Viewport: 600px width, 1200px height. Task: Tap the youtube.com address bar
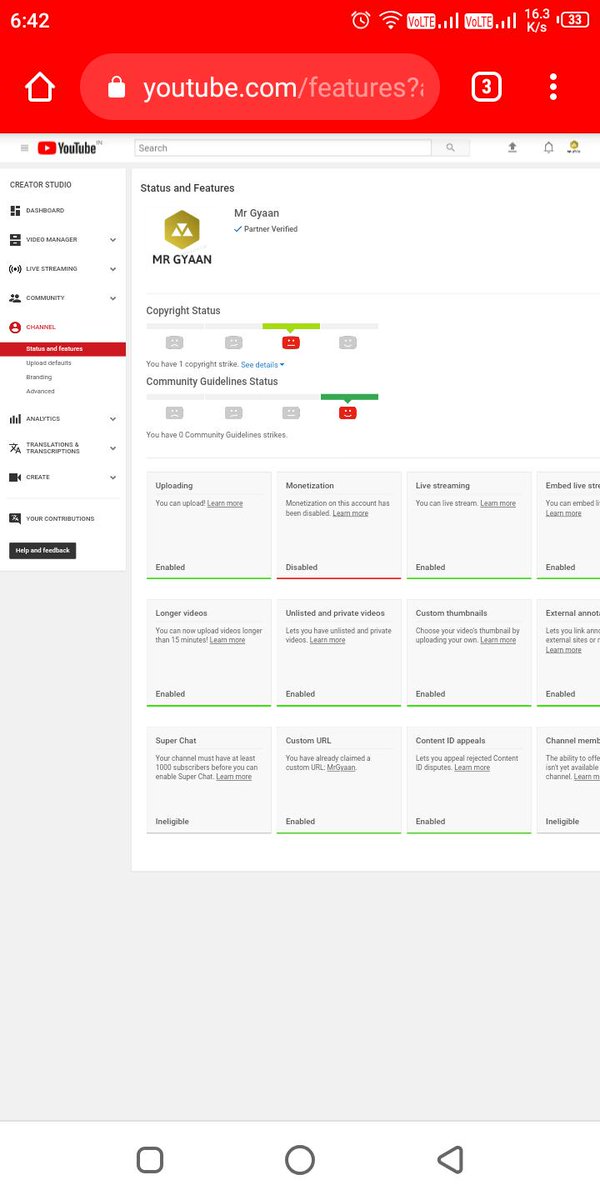tap(260, 88)
